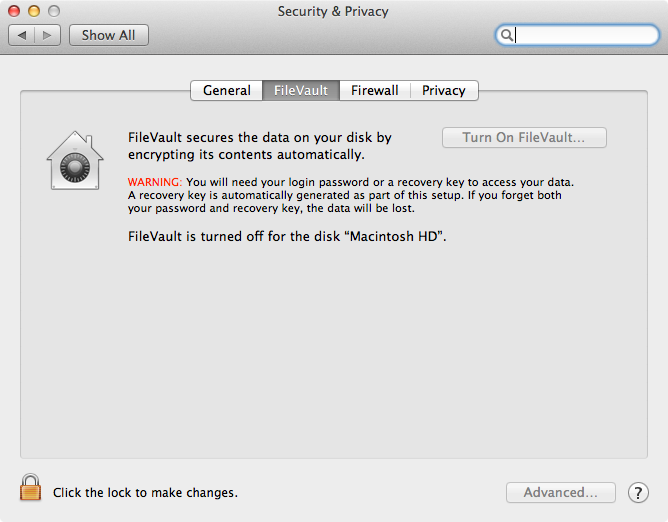Switch to the General tab
668x522 pixels.
227,90
